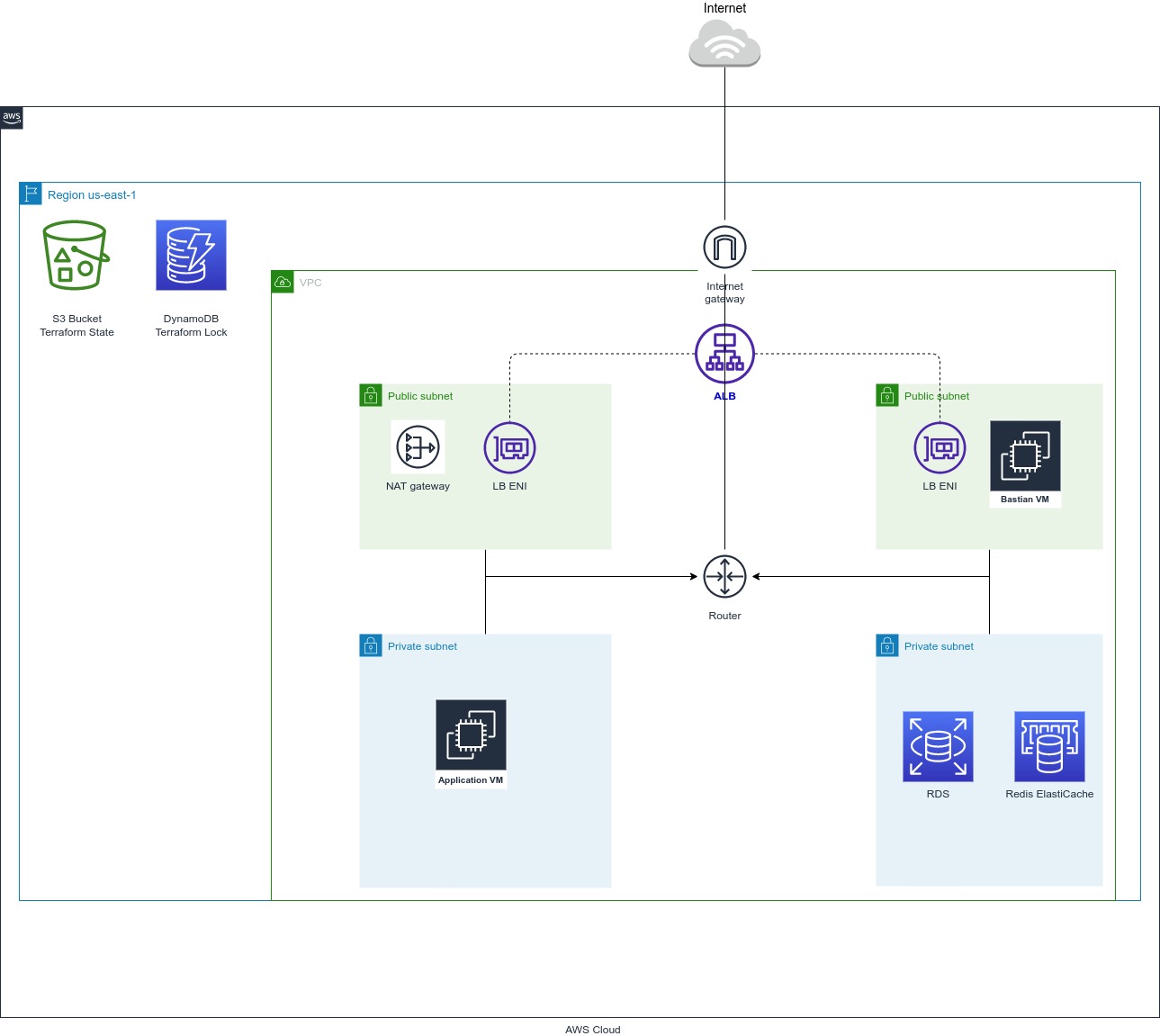Click the lock icon on the right Private subnet
Screen dimensions: 1160x1036
tap(886, 645)
